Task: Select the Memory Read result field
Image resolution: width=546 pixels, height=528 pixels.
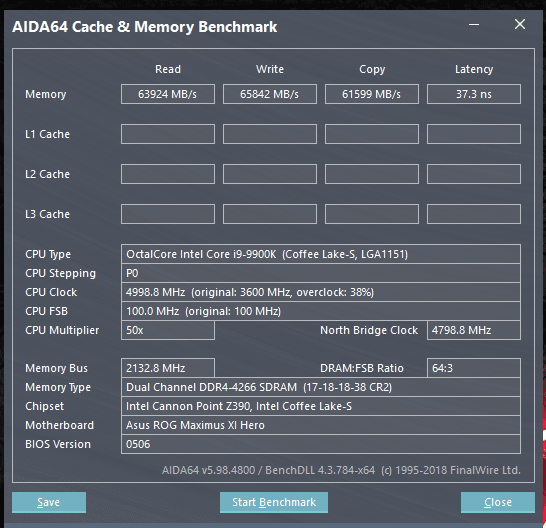Action: (x=168, y=94)
